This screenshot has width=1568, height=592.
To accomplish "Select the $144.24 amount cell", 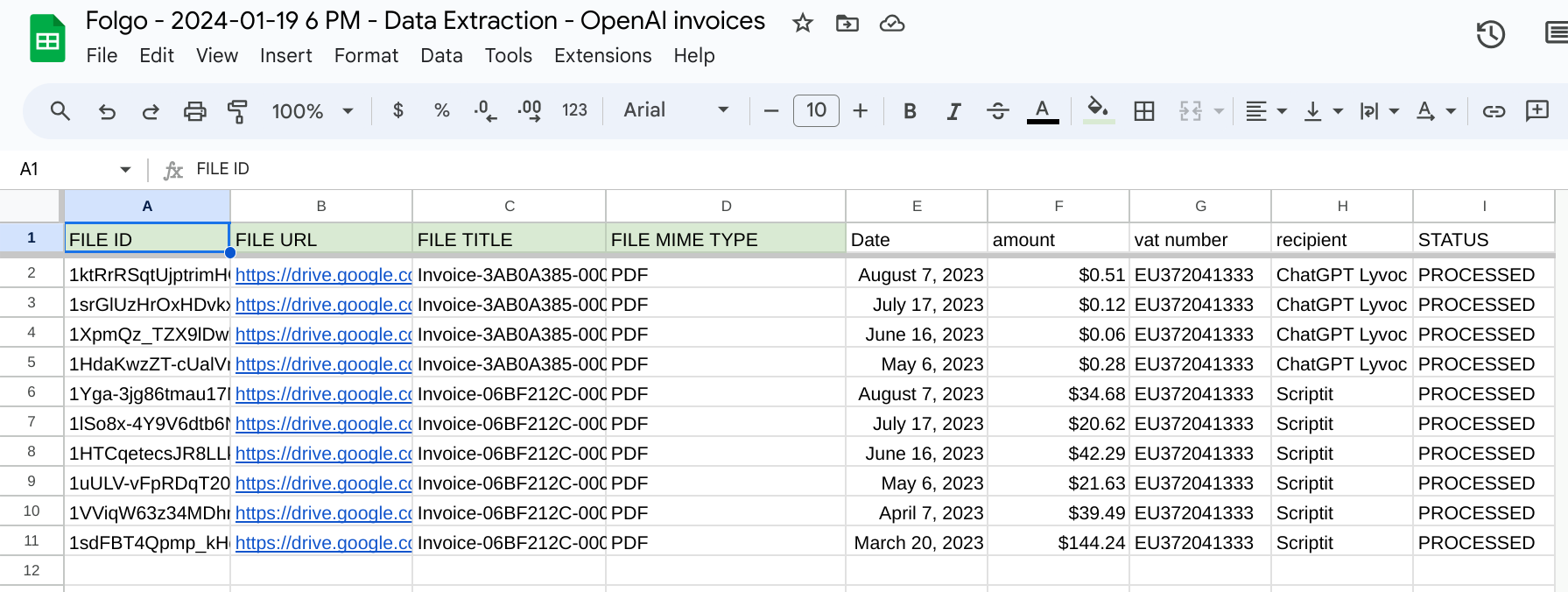I will pos(1058,543).
